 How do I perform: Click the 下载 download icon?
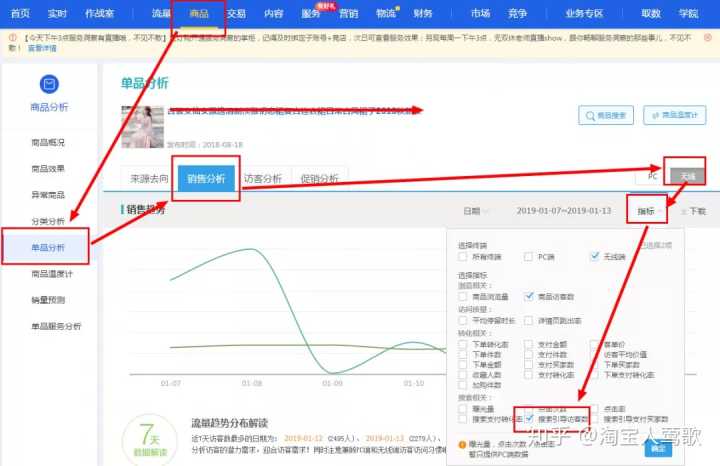point(693,211)
